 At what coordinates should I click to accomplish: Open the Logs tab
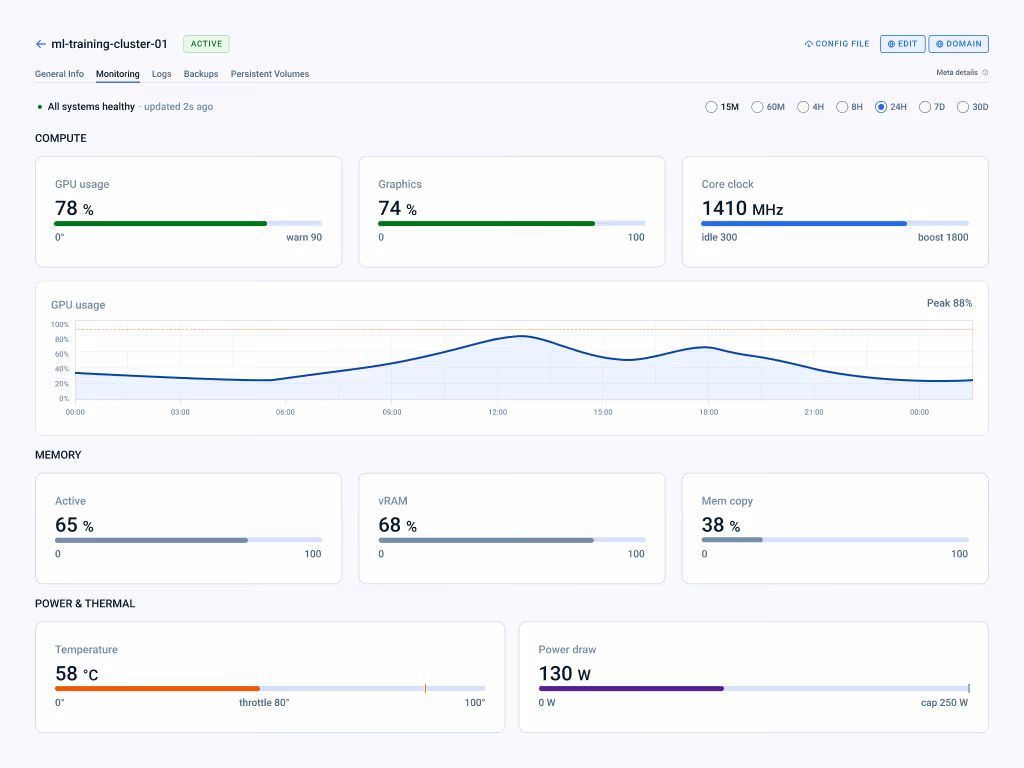pyautogui.click(x=161, y=74)
